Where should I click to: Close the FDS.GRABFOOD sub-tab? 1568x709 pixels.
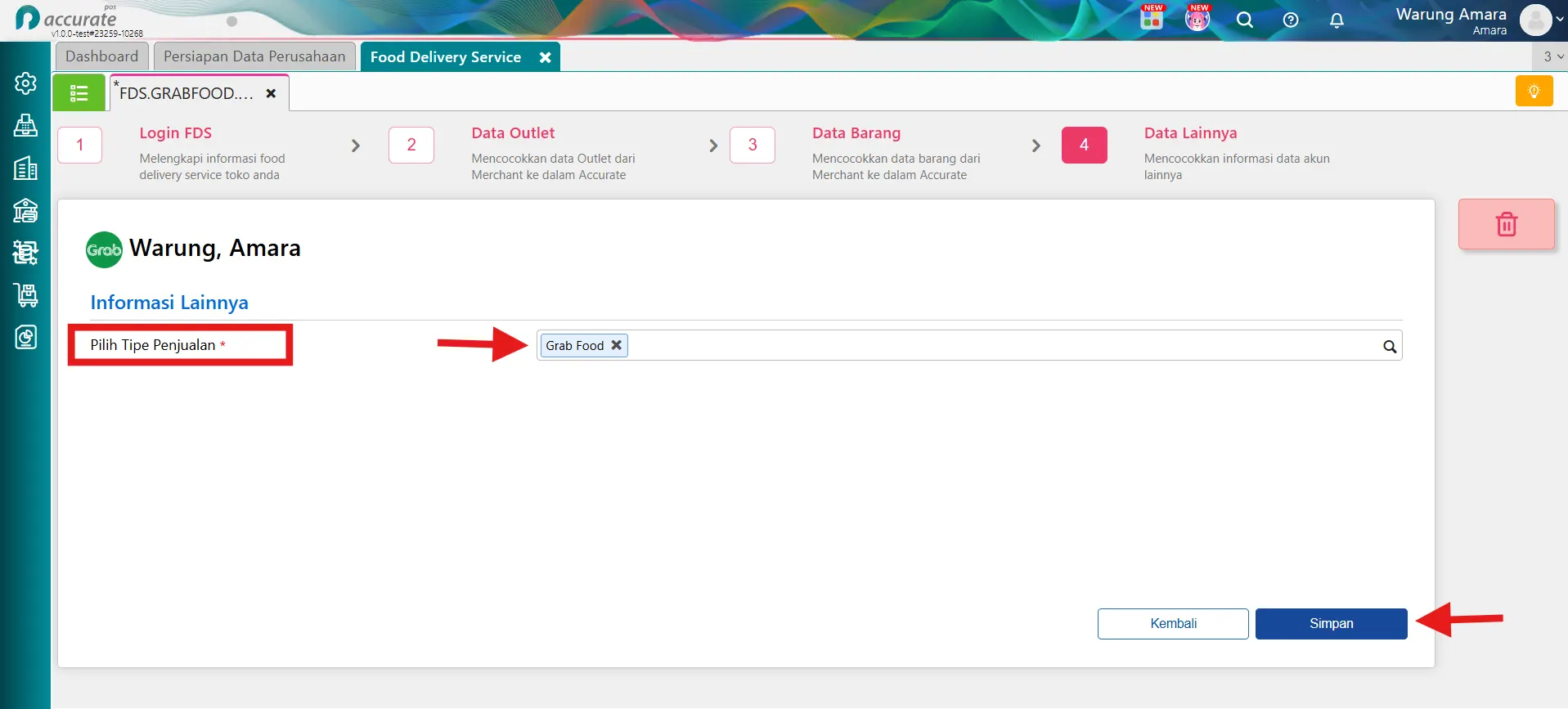(271, 93)
